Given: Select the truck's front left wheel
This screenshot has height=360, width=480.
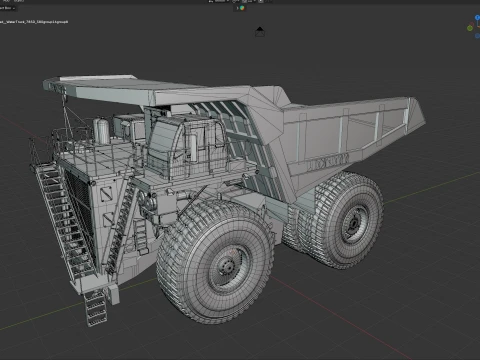Looking at the screenshot, I should pos(215,262).
